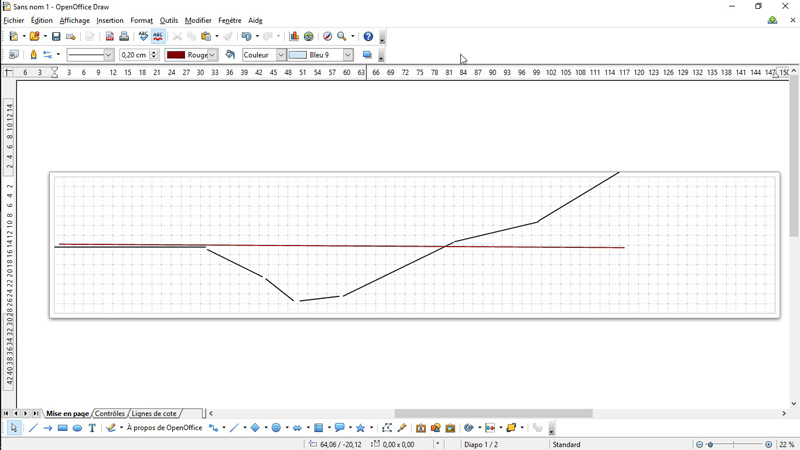Open the Format menu
Image resolution: width=800 pixels, height=450 pixels.
point(141,20)
